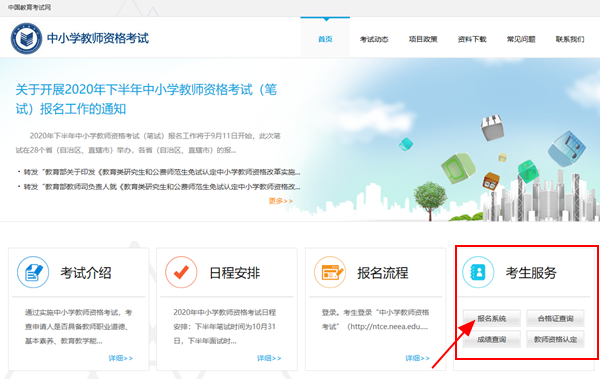Go to 首页 navigation tab
This screenshot has width=600, height=379.
pyautogui.click(x=325, y=37)
